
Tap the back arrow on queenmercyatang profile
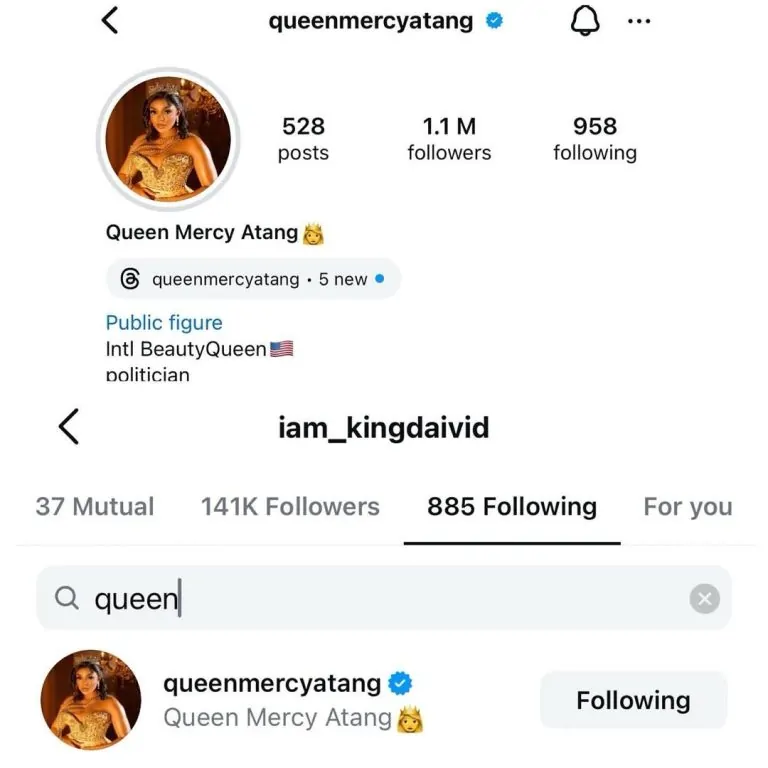pos(110,20)
